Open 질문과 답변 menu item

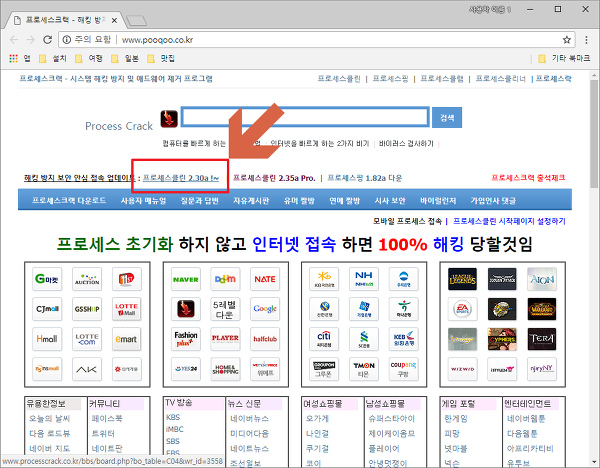pyautogui.click(x=200, y=201)
